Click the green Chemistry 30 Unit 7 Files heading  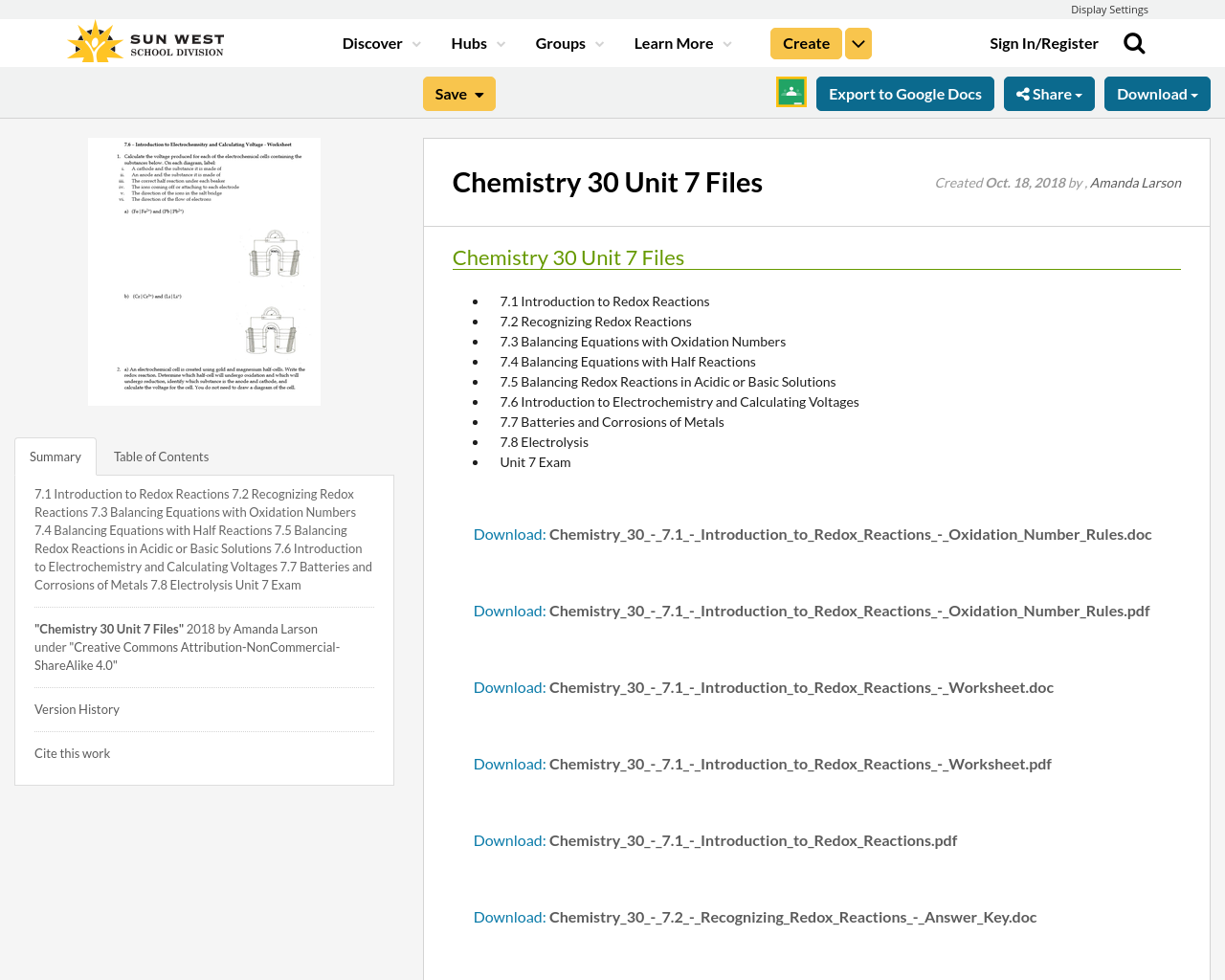(568, 257)
